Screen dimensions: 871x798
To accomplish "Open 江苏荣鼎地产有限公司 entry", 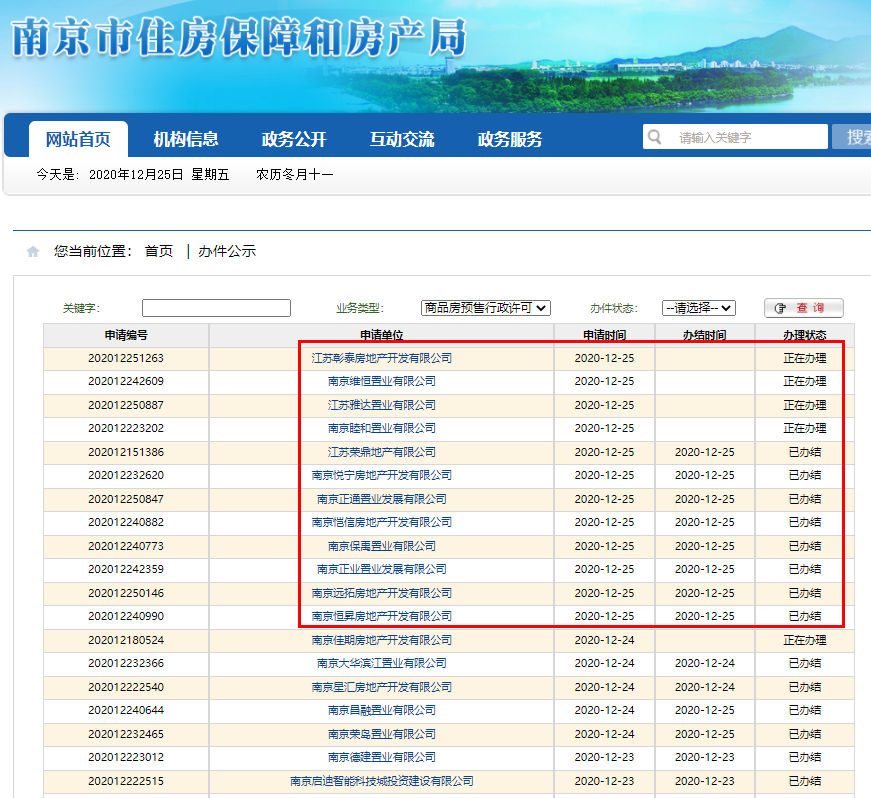I will 382,452.
